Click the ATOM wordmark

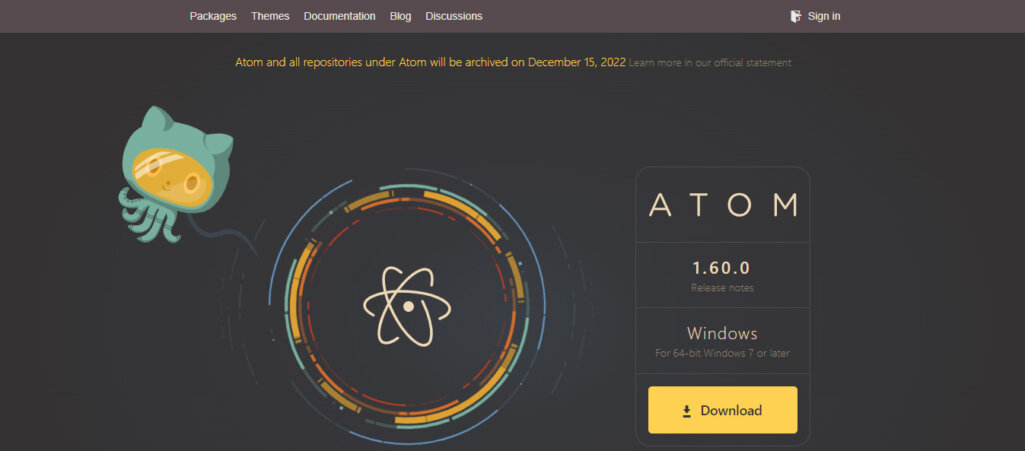[722, 205]
